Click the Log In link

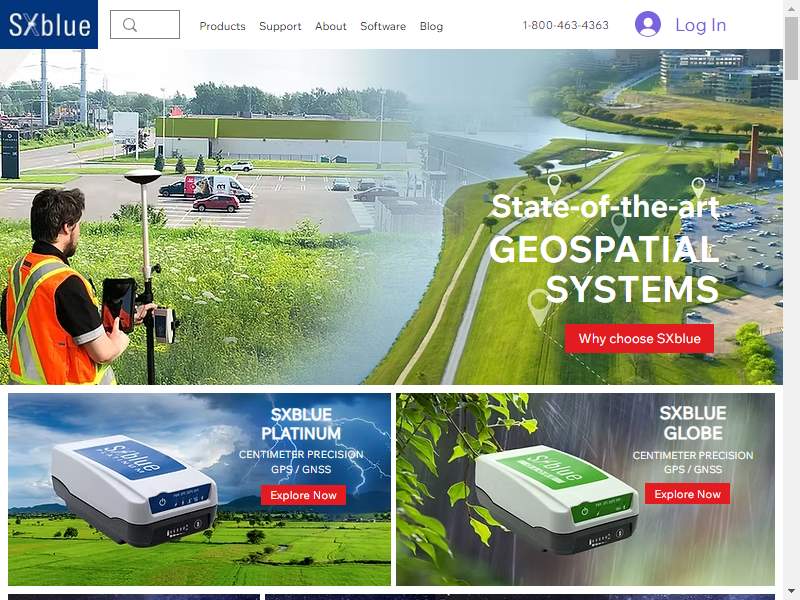pos(701,24)
